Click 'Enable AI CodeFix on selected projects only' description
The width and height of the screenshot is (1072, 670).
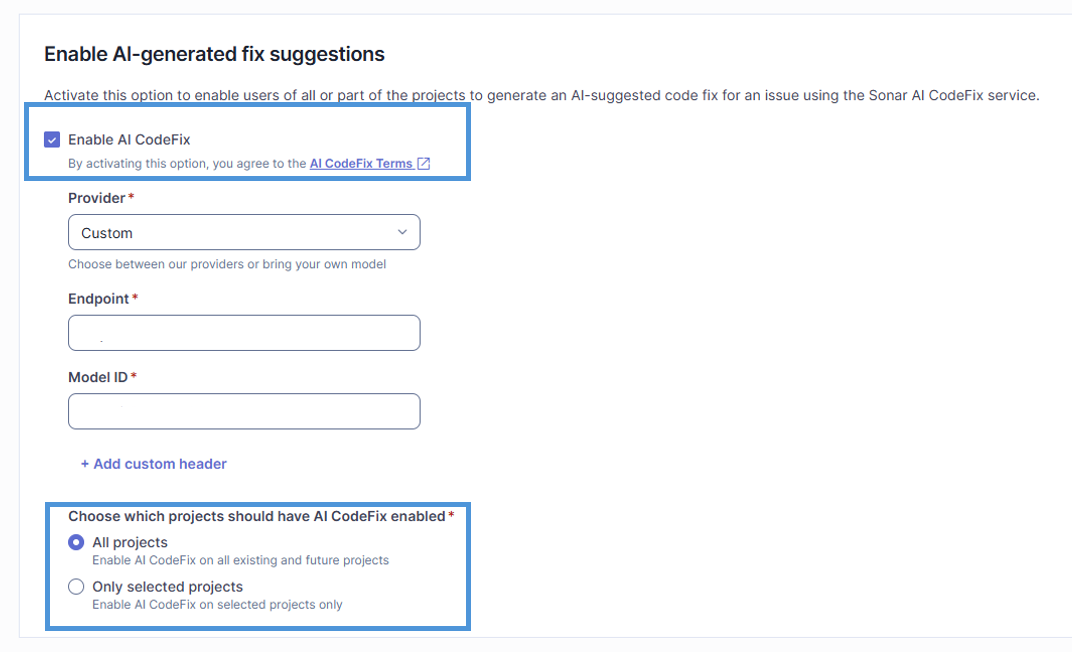point(217,604)
